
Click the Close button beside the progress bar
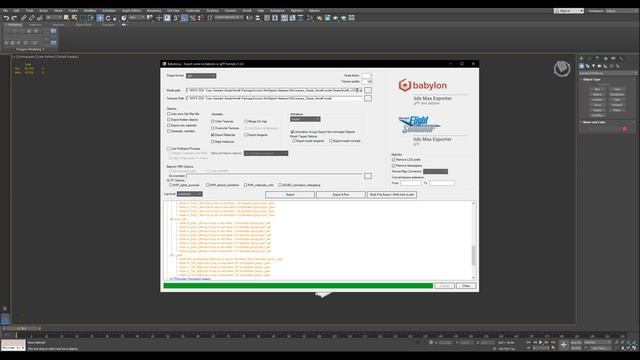tap(466, 286)
